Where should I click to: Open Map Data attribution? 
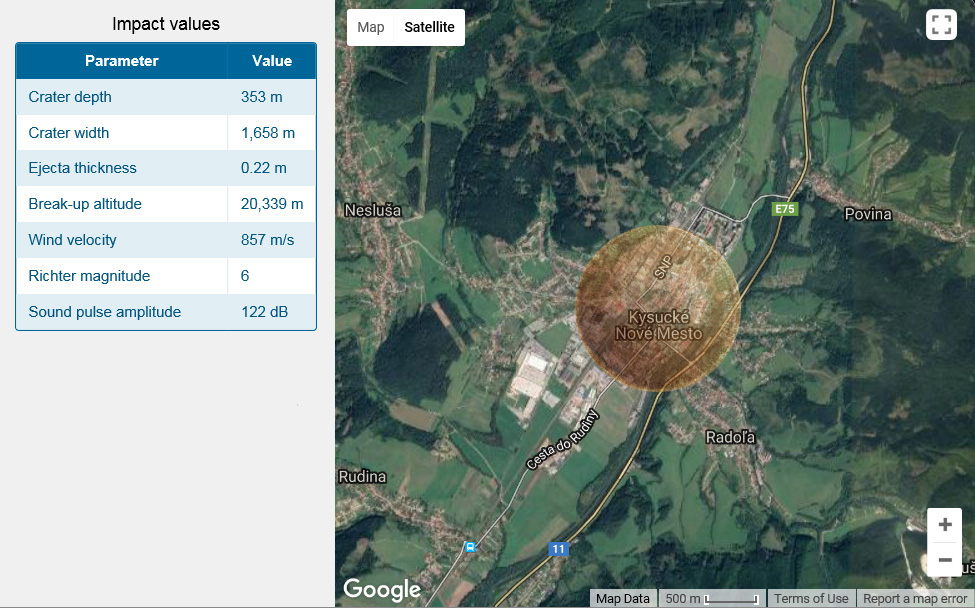[622, 599]
